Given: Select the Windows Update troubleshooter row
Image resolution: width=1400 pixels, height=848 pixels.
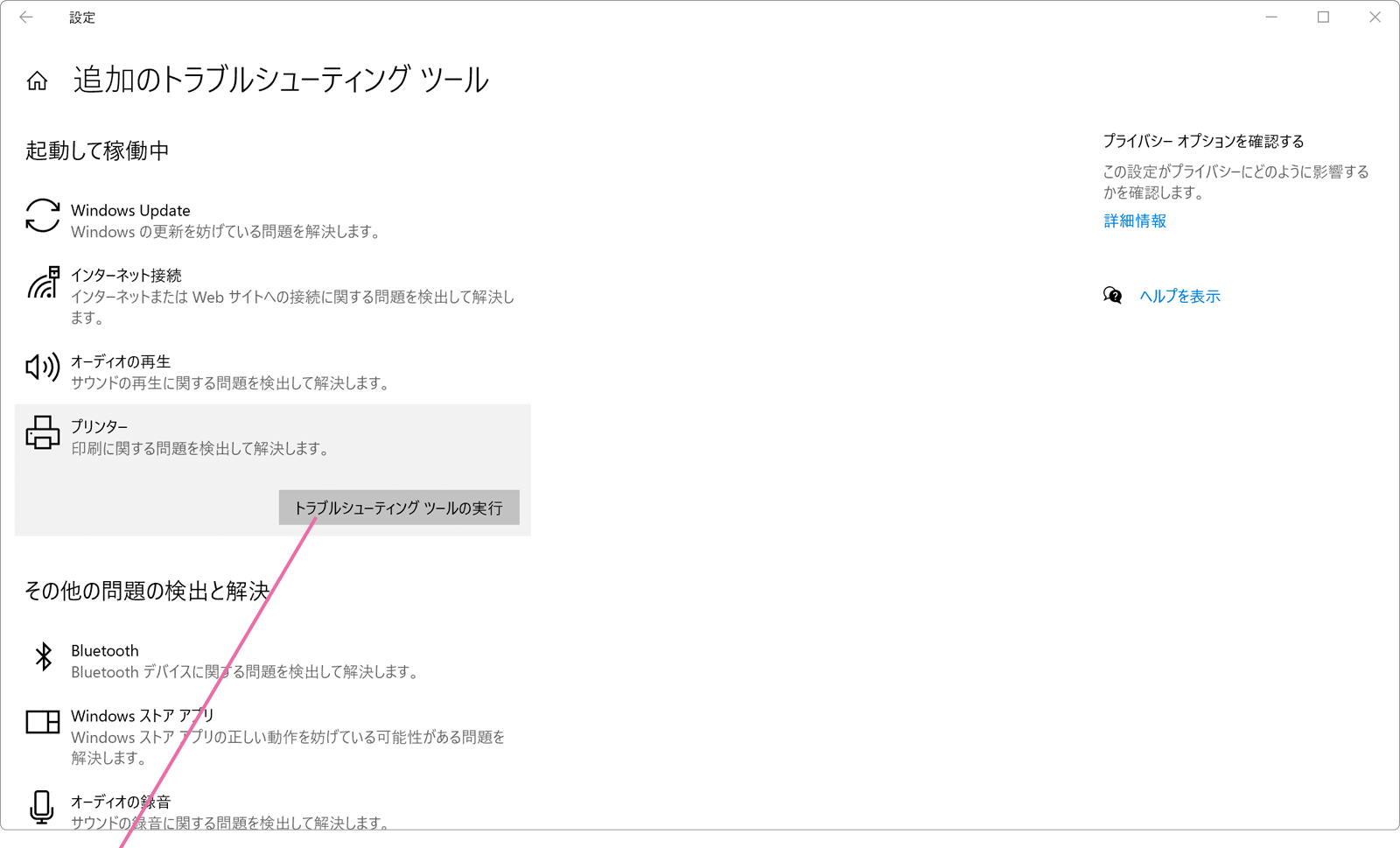Looking at the screenshot, I should (273, 221).
